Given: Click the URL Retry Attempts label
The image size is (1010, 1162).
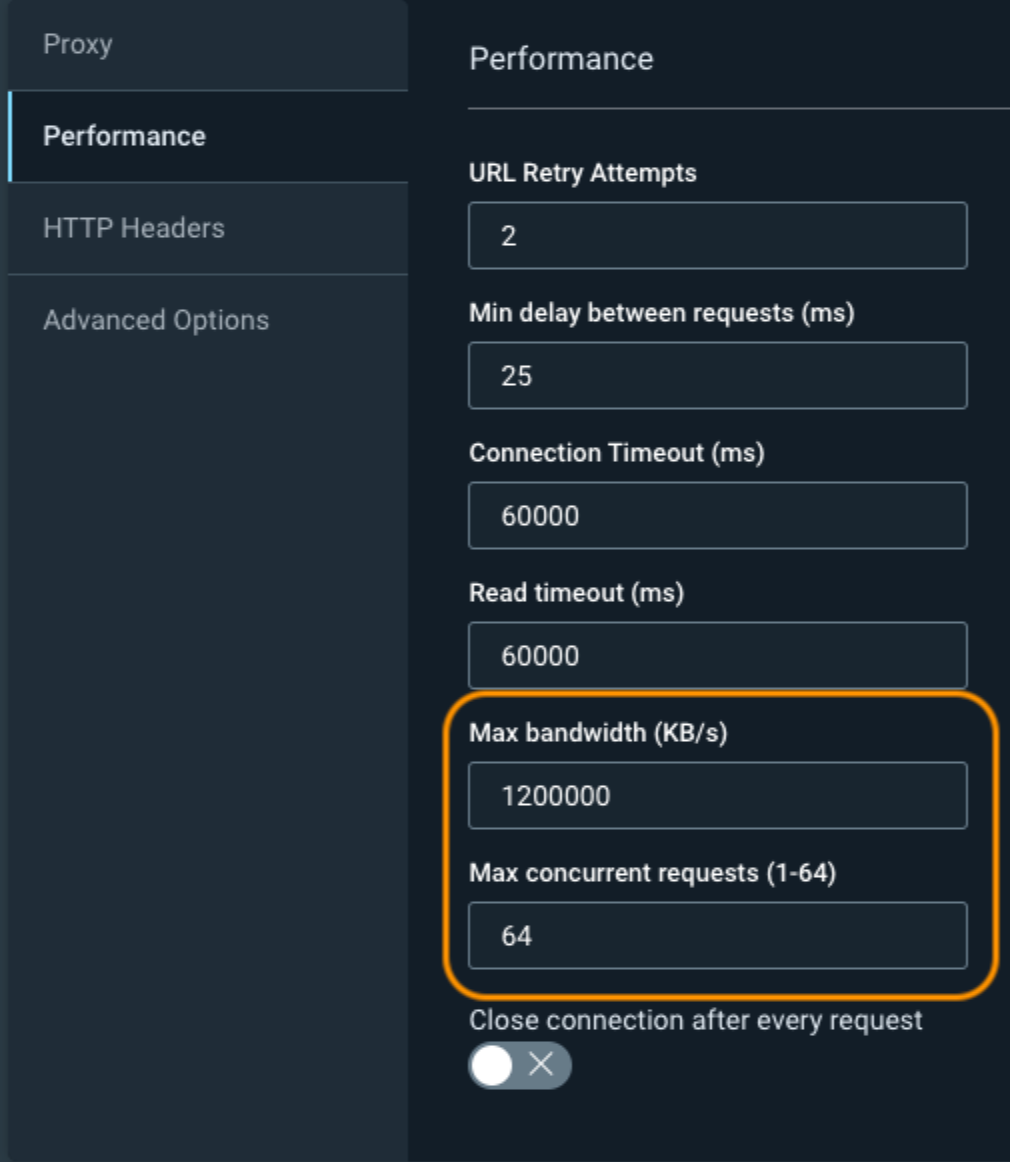Looking at the screenshot, I should [x=582, y=173].
